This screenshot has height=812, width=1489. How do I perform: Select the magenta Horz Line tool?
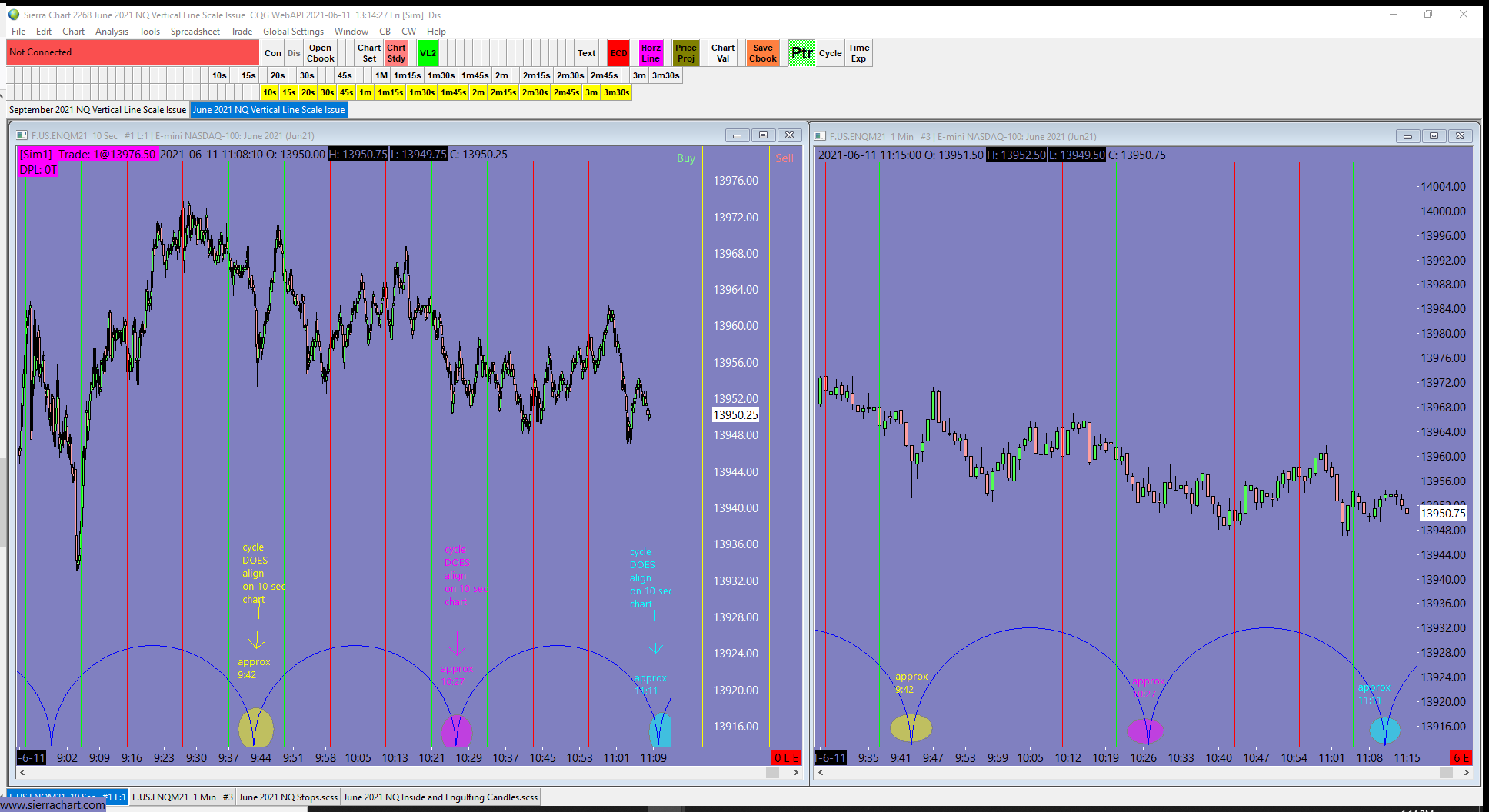click(x=651, y=53)
